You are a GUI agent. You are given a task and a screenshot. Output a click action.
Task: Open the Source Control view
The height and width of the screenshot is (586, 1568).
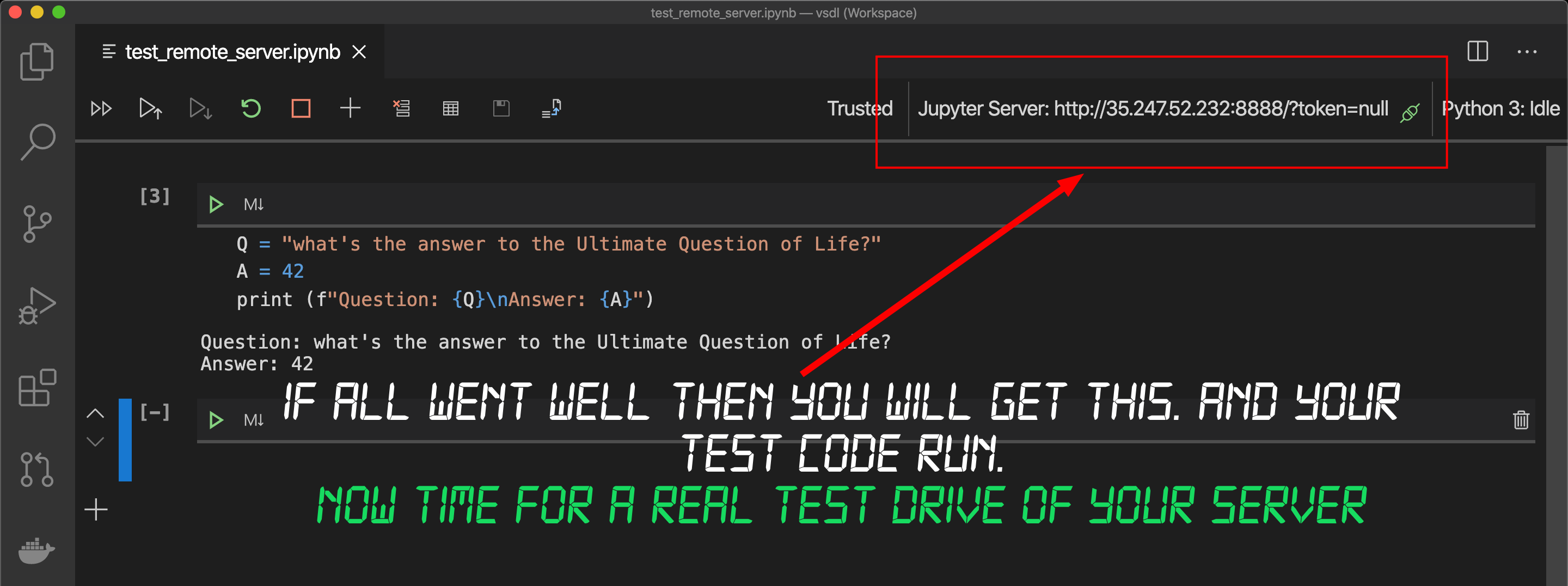37,223
